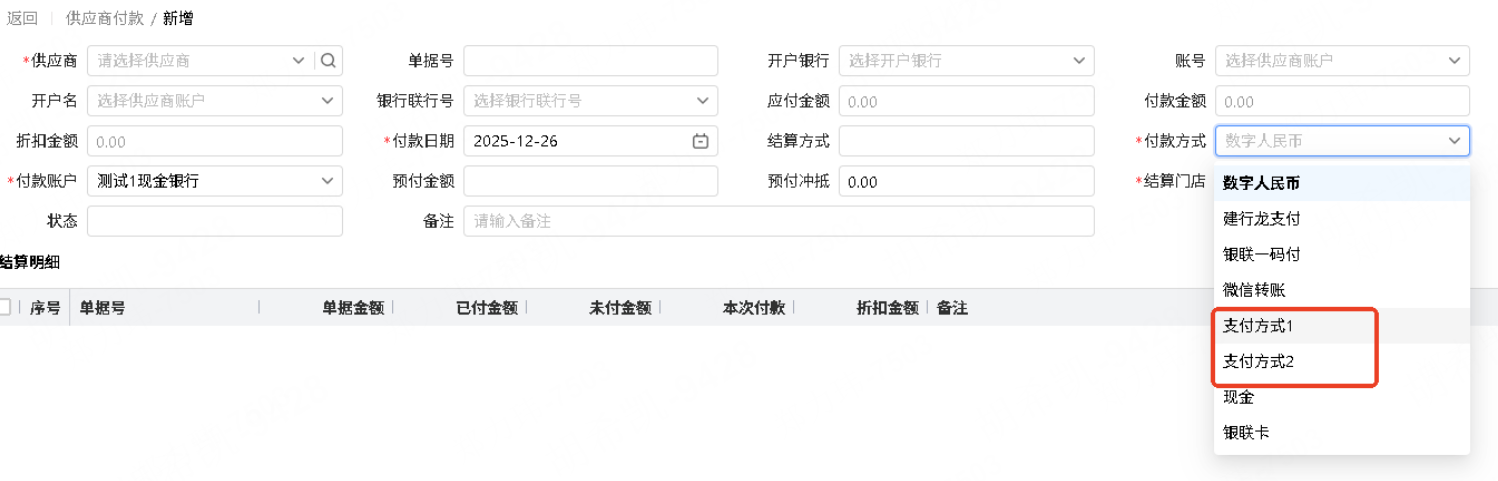The height and width of the screenshot is (481, 1498).
Task: Click the 返回 back link
Action: click(22, 18)
